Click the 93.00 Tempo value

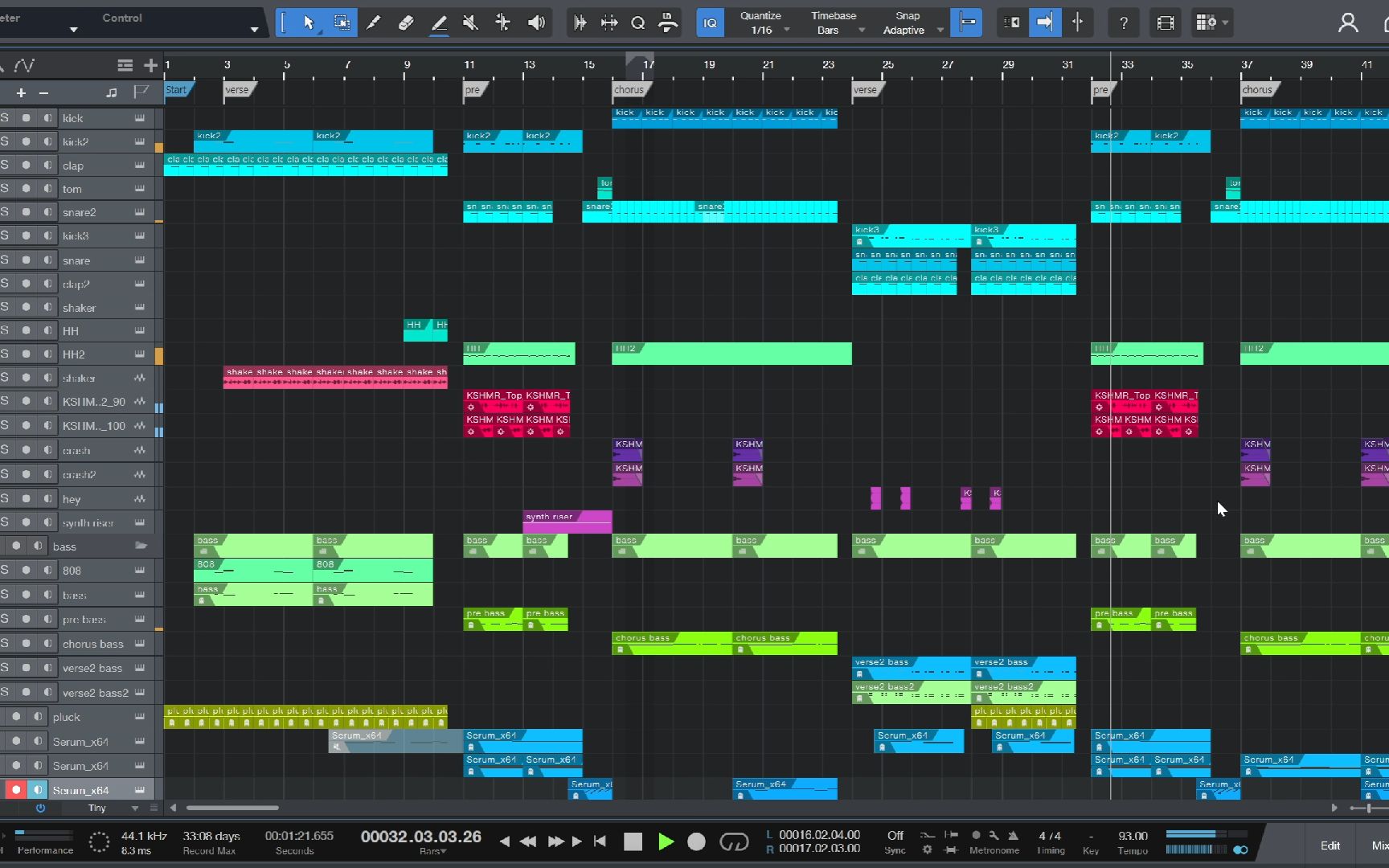point(1133,836)
